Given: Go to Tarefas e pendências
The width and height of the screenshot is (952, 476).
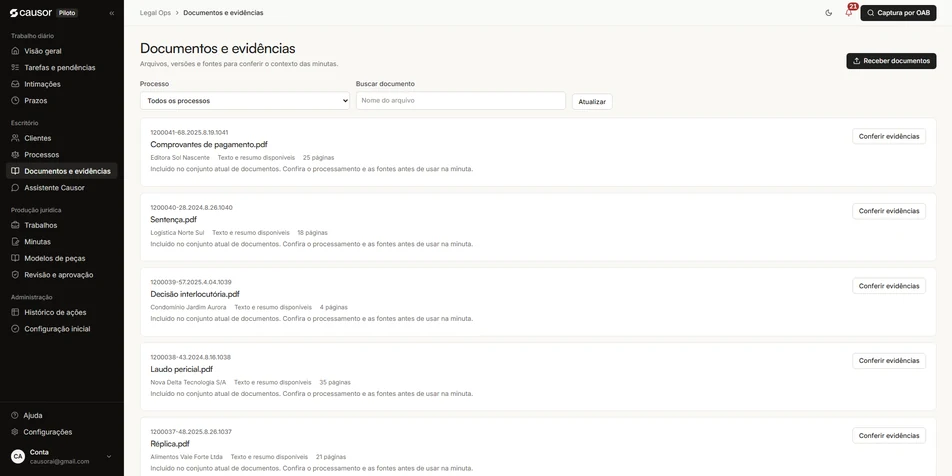Looking at the screenshot, I should 61,67.
